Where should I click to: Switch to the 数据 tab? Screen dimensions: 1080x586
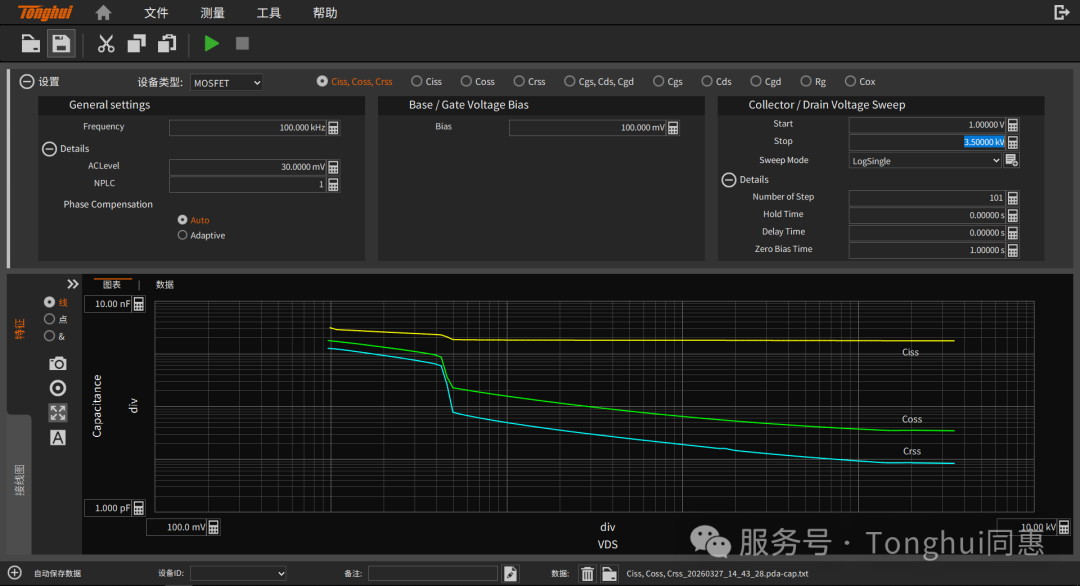(165, 285)
